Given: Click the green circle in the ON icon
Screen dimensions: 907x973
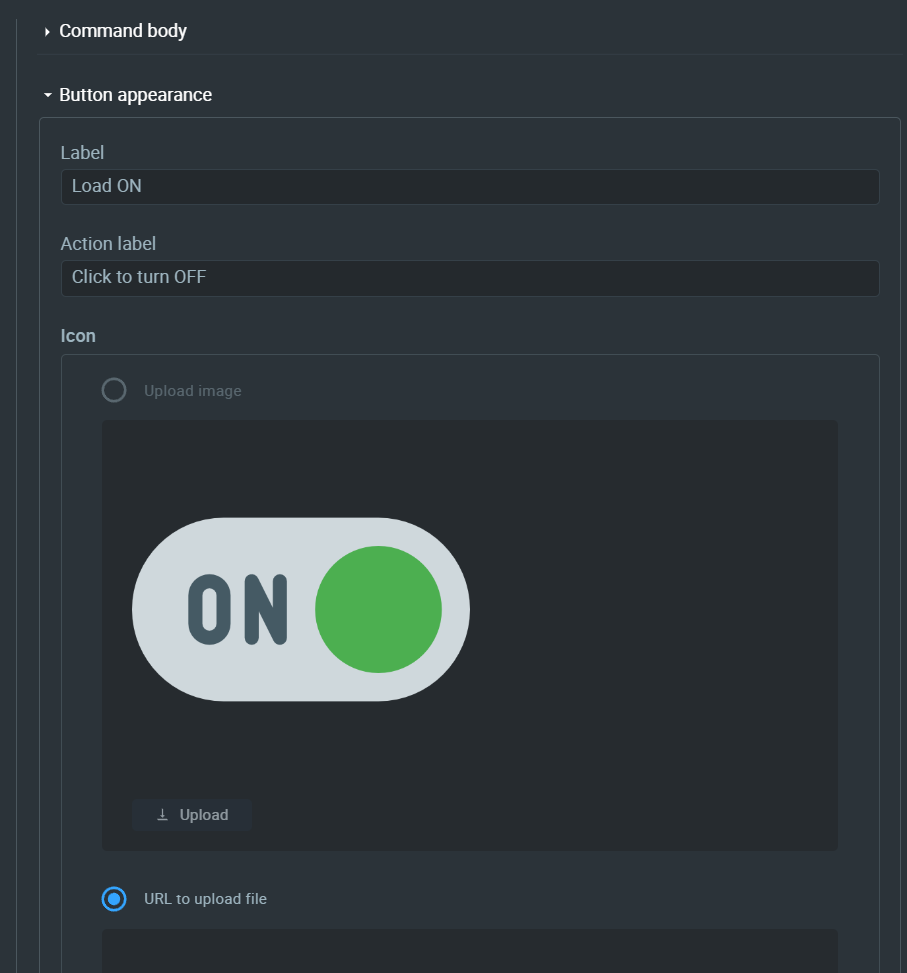Looking at the screenshot, I should click(378, 609).
